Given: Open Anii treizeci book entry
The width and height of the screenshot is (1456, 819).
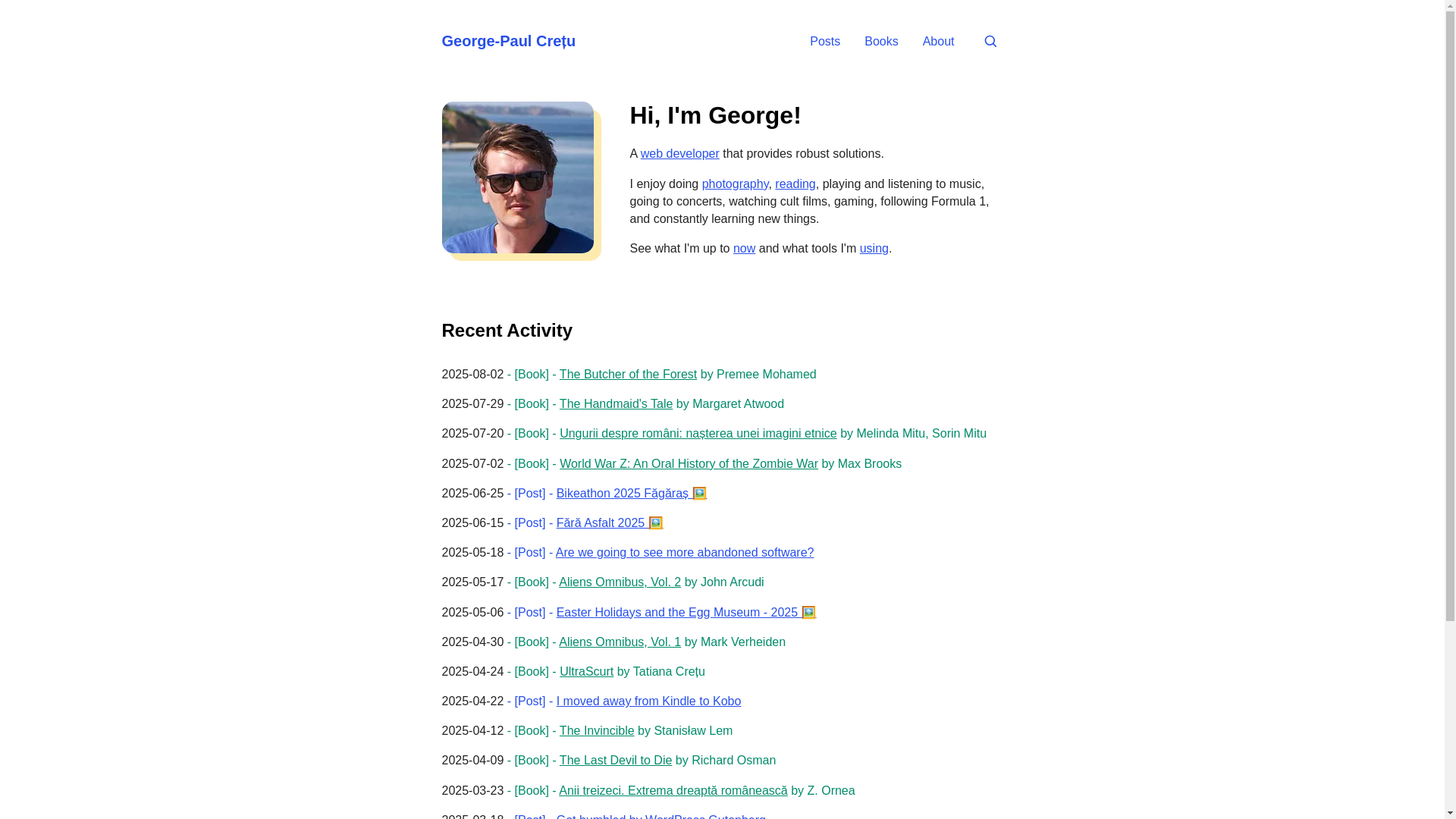Looking at the screenshot, I should coord(673,791).
